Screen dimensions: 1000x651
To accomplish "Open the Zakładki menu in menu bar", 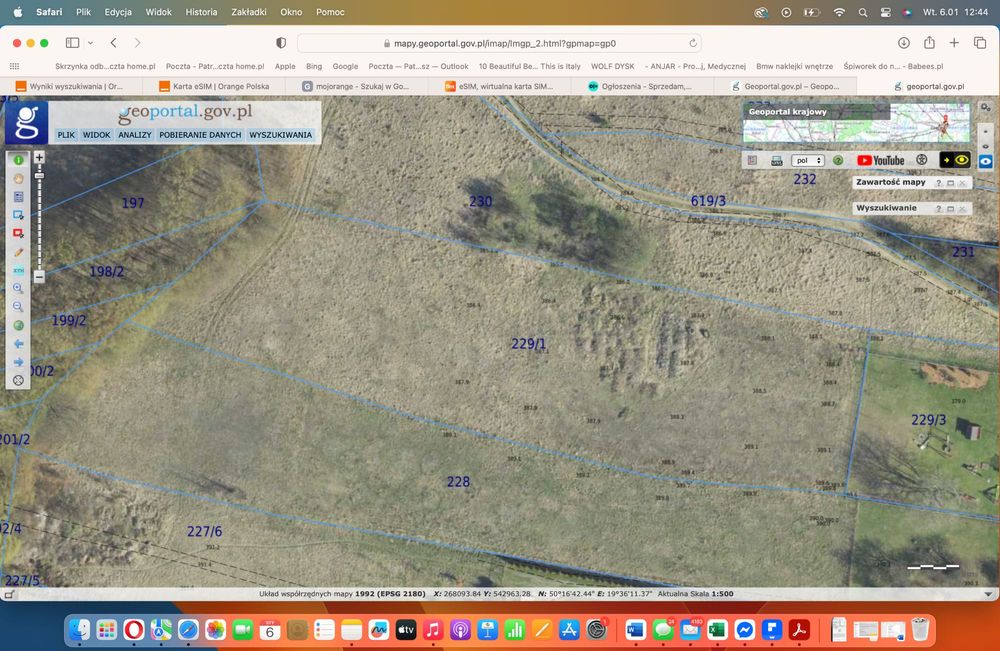I will (249, 12).
